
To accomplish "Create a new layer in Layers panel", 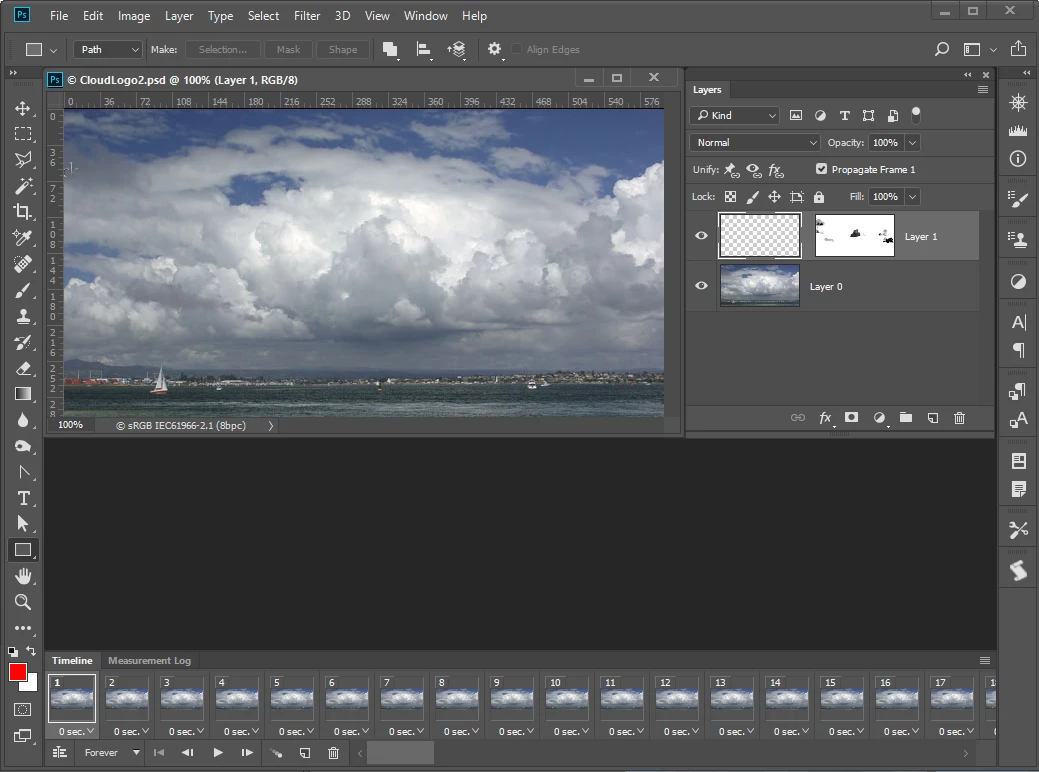I will [x=932, y=418].
